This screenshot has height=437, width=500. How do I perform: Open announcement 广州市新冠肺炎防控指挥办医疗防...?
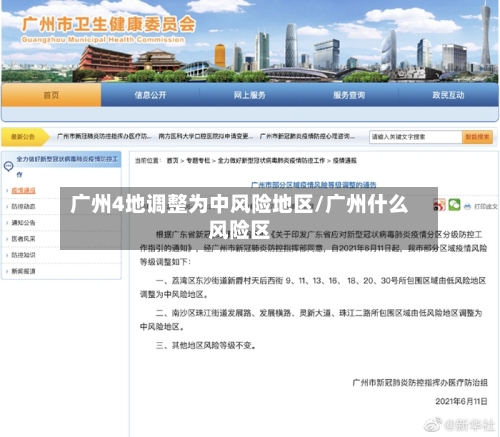point(104,136)
